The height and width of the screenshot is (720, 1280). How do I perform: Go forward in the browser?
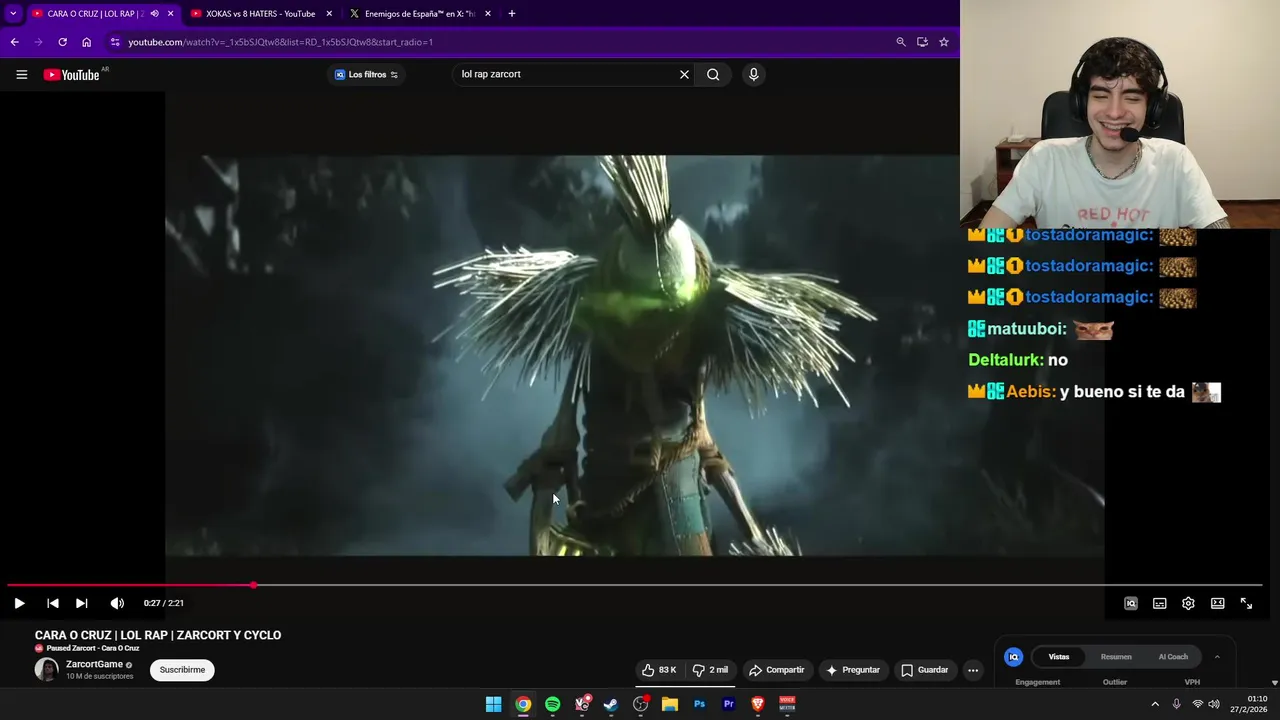point(38,42)
